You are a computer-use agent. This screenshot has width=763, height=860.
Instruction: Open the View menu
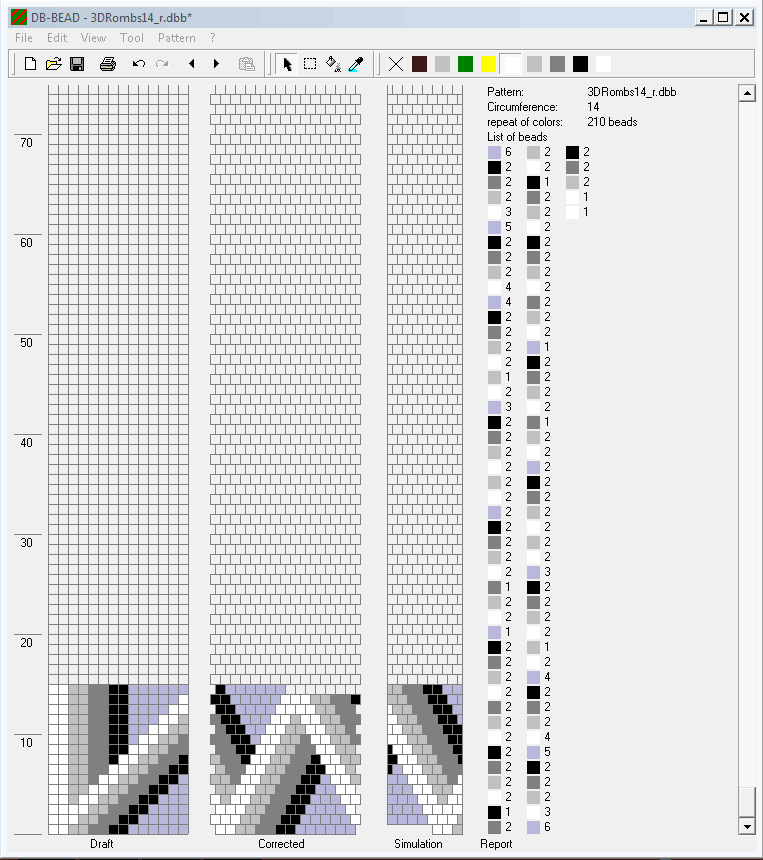coord(93,38)
